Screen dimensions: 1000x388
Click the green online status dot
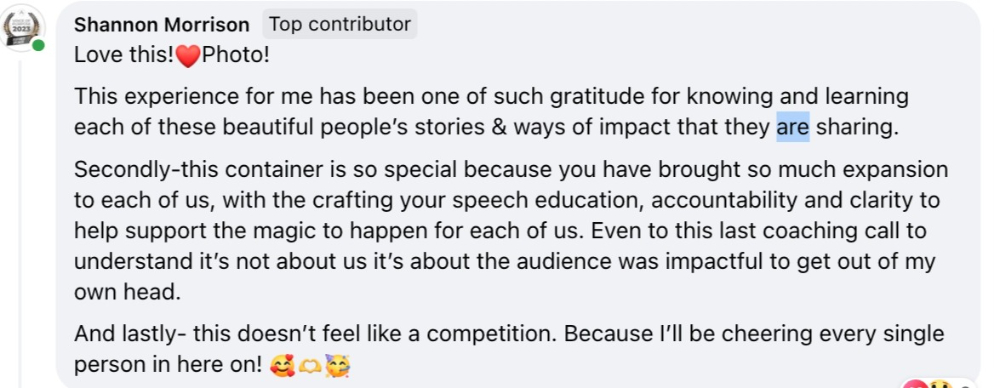tap(39, 45)
